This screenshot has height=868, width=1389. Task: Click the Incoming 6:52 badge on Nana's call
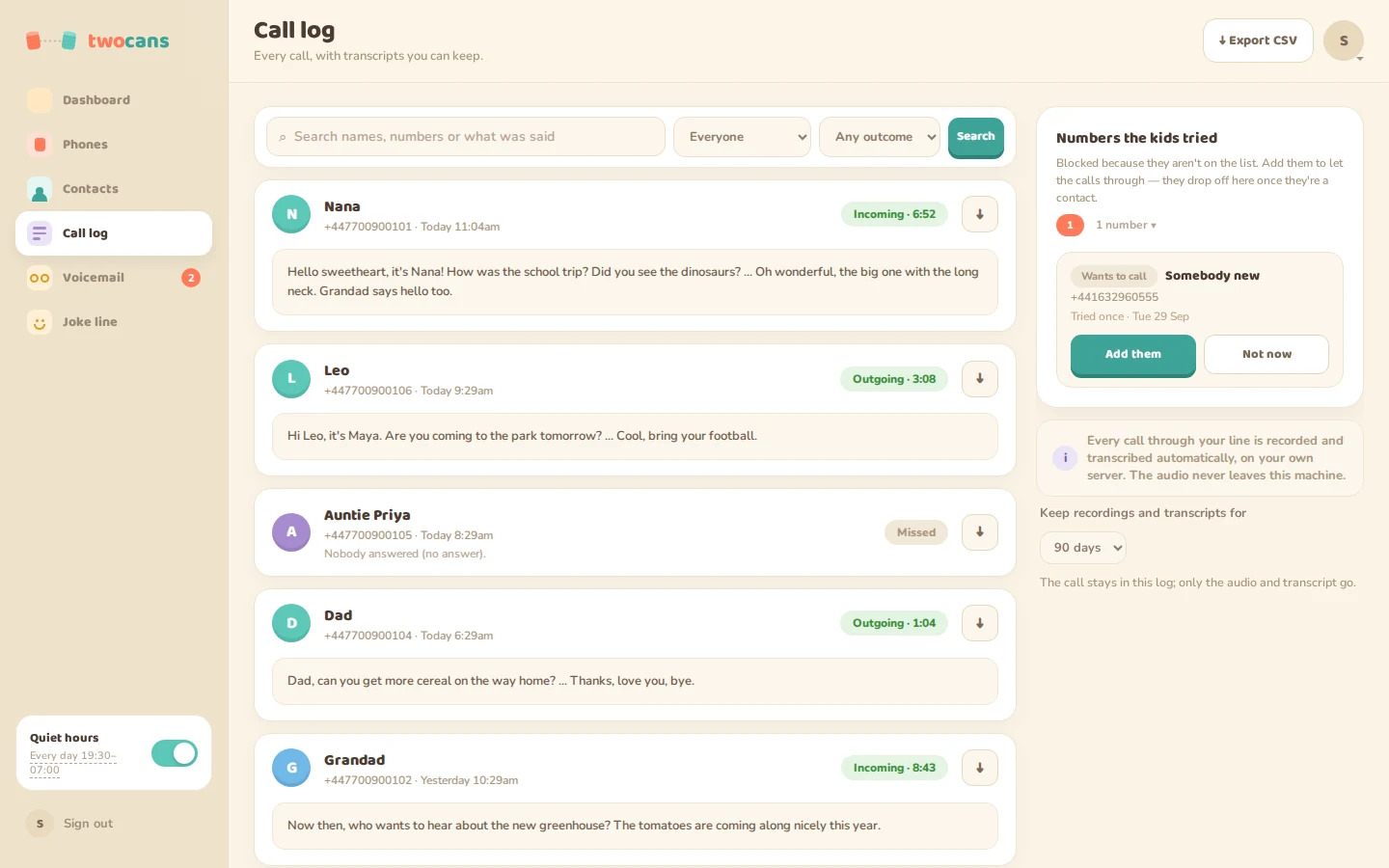(894, 214)
